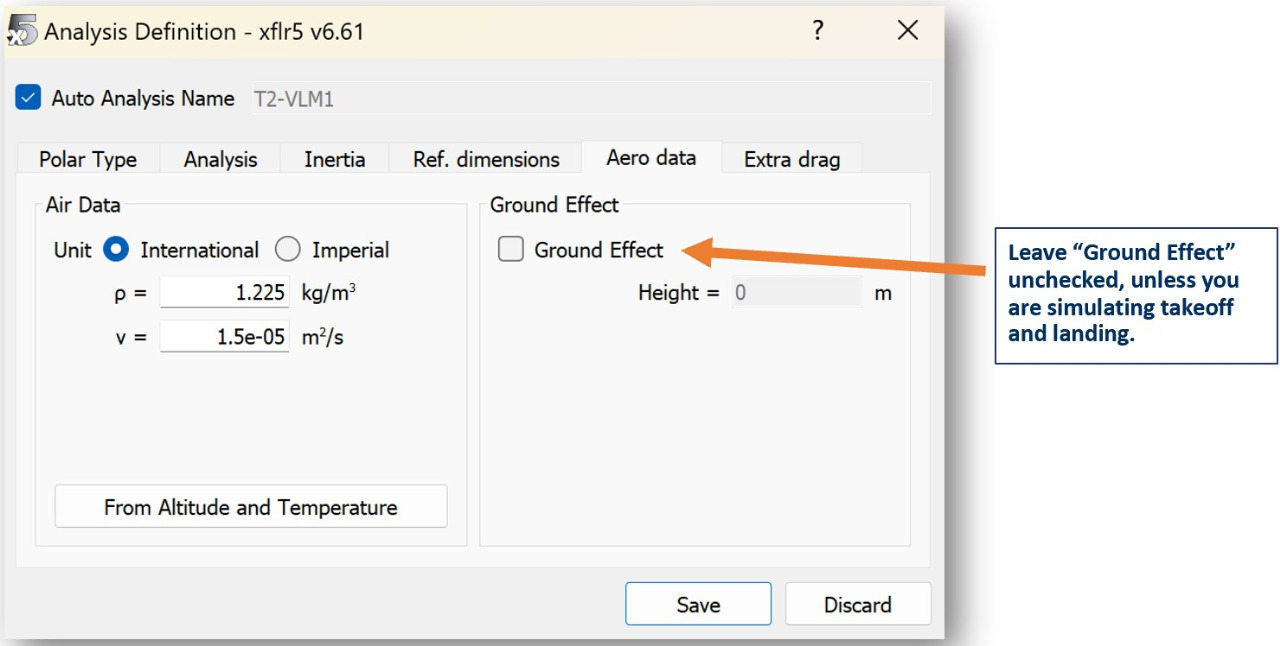Select the International unit radio button
The height and width of the screenshot is (646, 1280).
tap(117, 250)
